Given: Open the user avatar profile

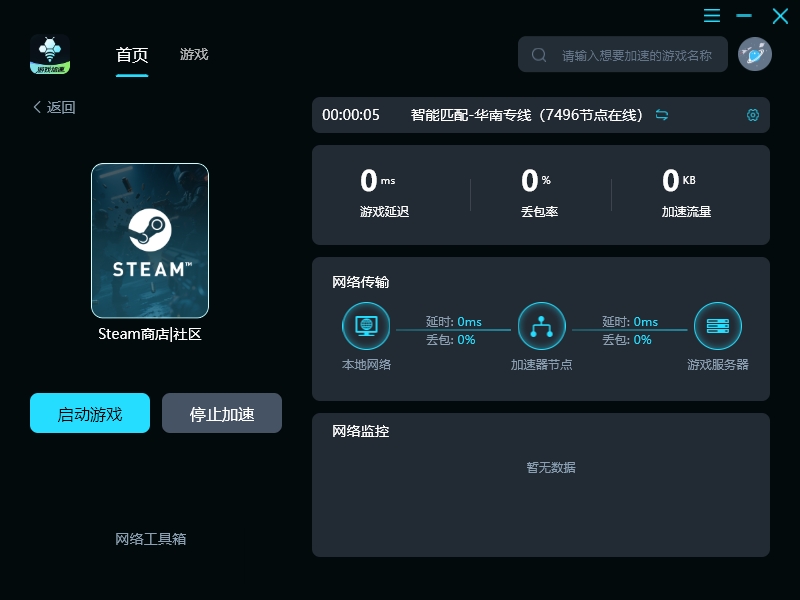Looking at the screenshot, I should coord(755,54).
